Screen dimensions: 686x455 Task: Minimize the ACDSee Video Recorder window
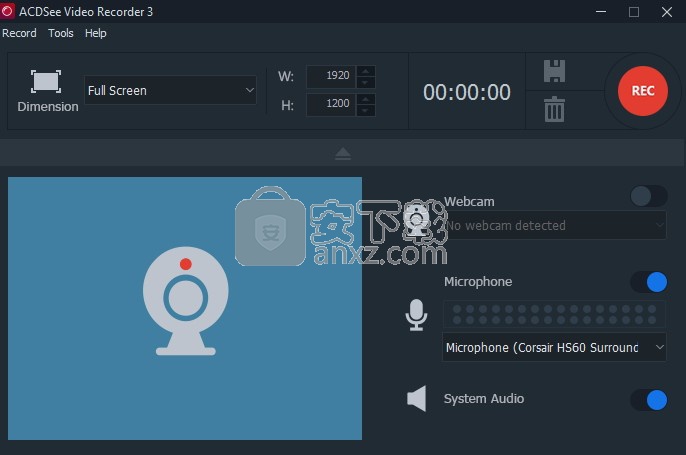[x=601, y=12]
